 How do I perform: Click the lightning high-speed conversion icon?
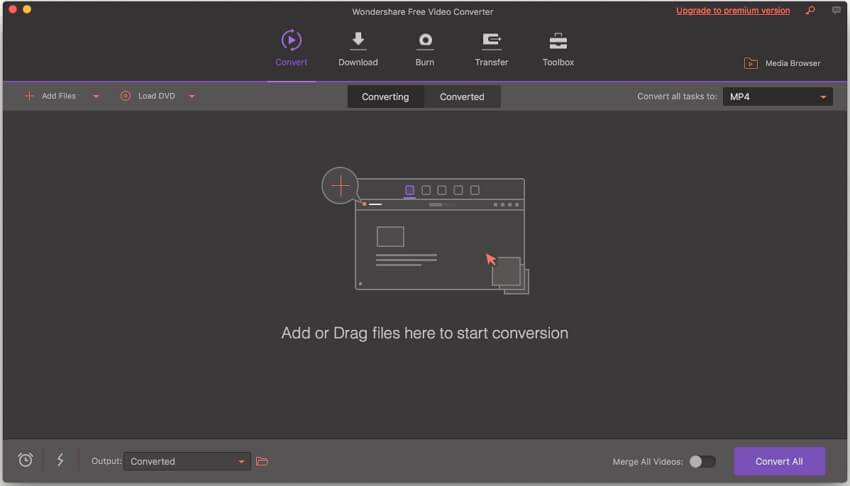coord(60,460)
